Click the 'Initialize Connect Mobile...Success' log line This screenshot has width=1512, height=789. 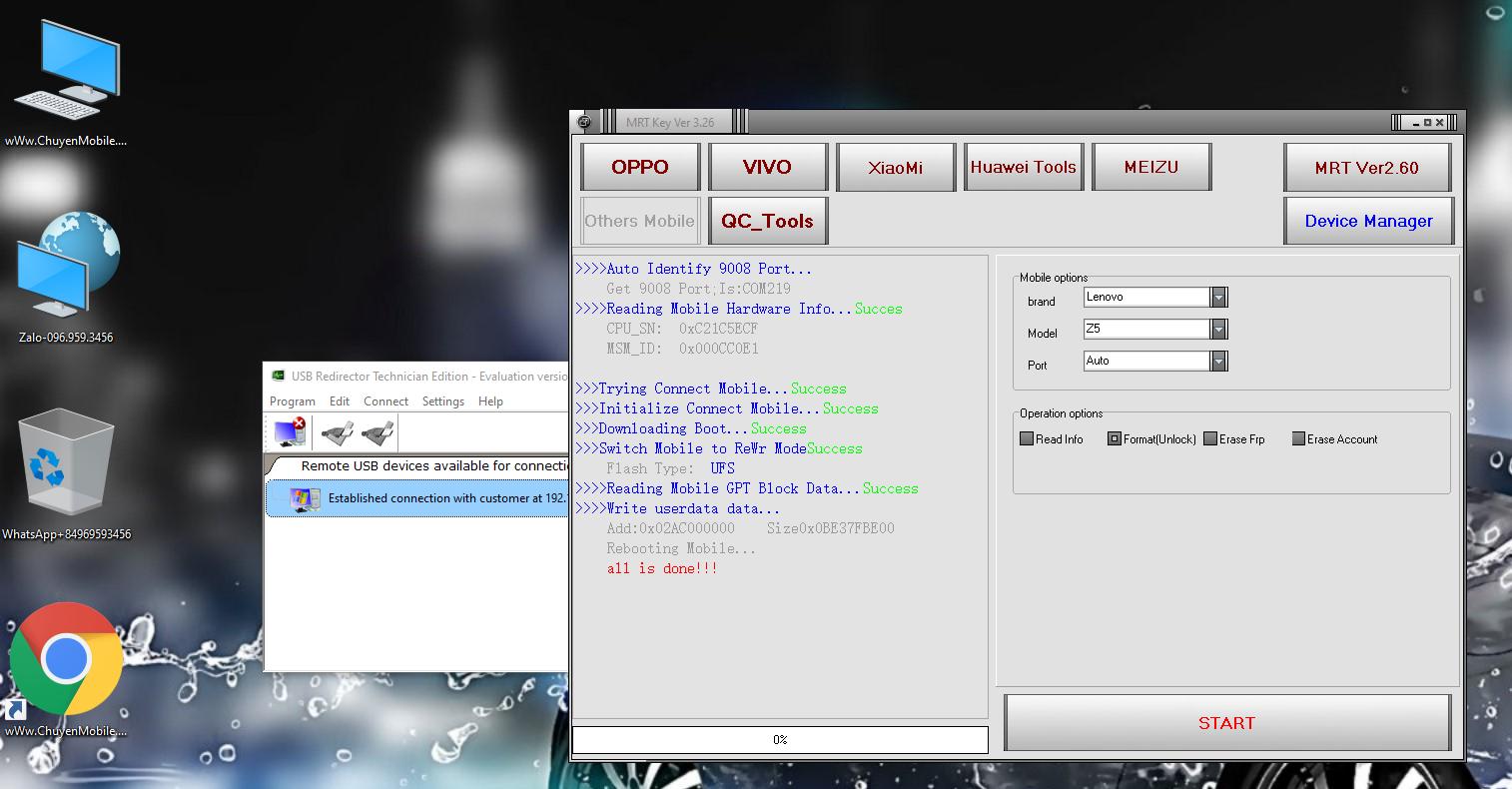pyautogui.click(x=726, y=408)
